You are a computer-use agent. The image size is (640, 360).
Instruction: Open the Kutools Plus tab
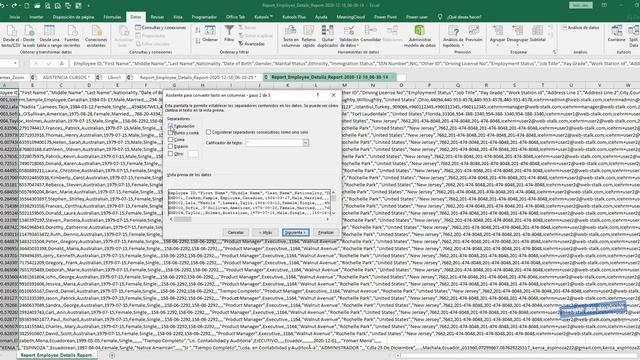(x=294, y=17)
